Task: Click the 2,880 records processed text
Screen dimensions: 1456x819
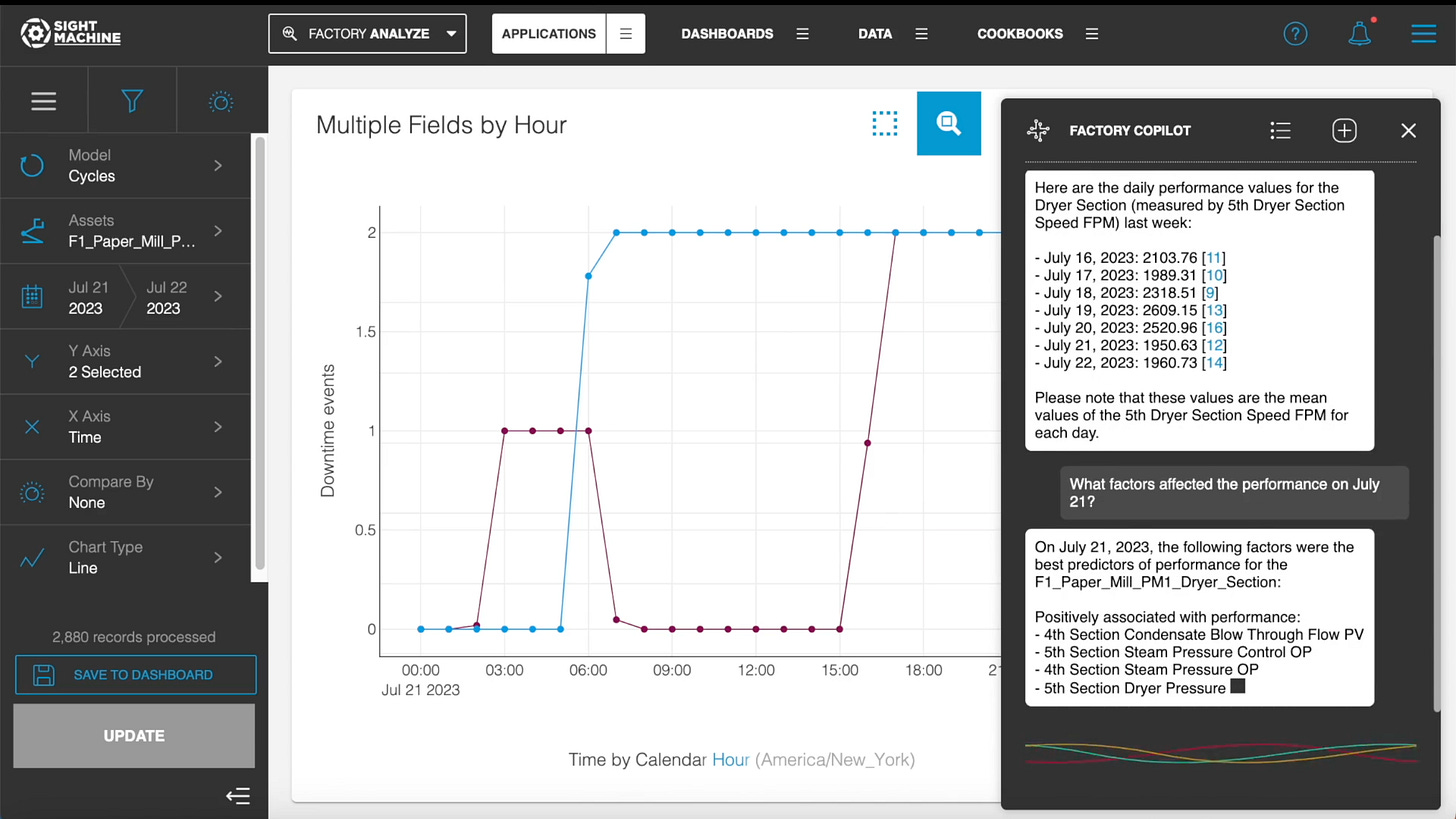Action: [134, 637]
